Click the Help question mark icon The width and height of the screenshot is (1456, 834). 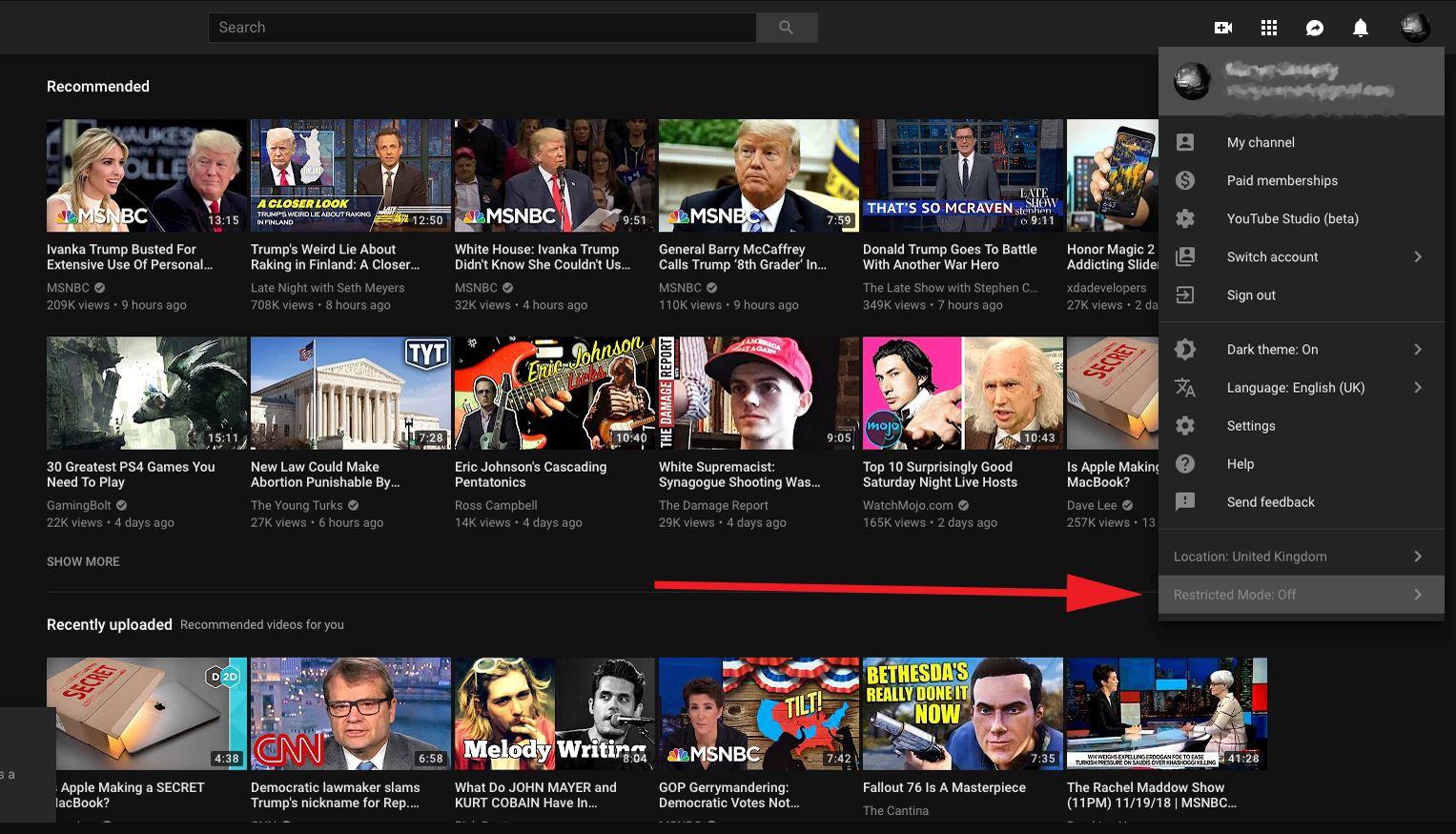pos(1185,464)
